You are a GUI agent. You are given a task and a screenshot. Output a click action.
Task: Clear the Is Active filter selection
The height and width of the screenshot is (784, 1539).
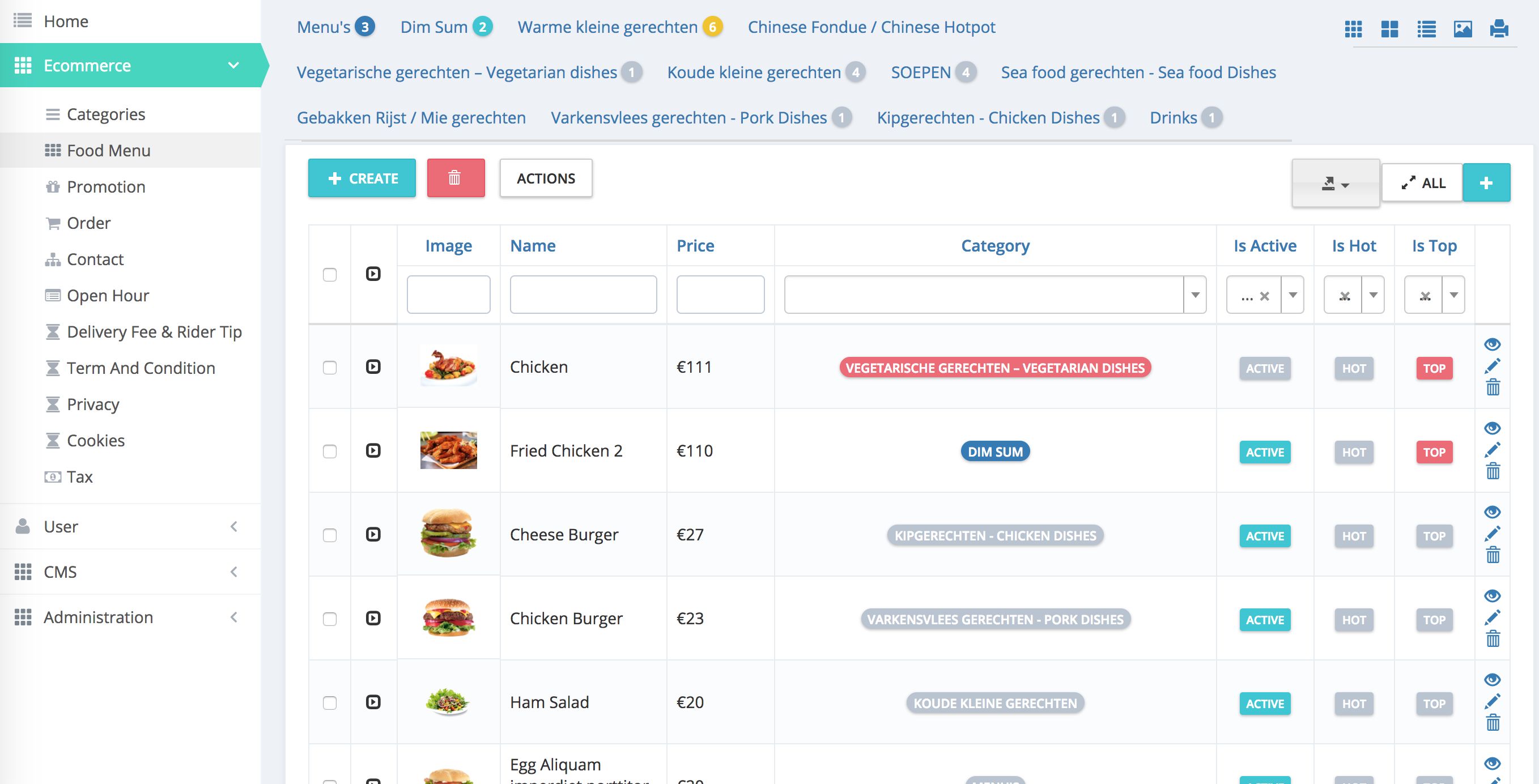click(1264, 296)
